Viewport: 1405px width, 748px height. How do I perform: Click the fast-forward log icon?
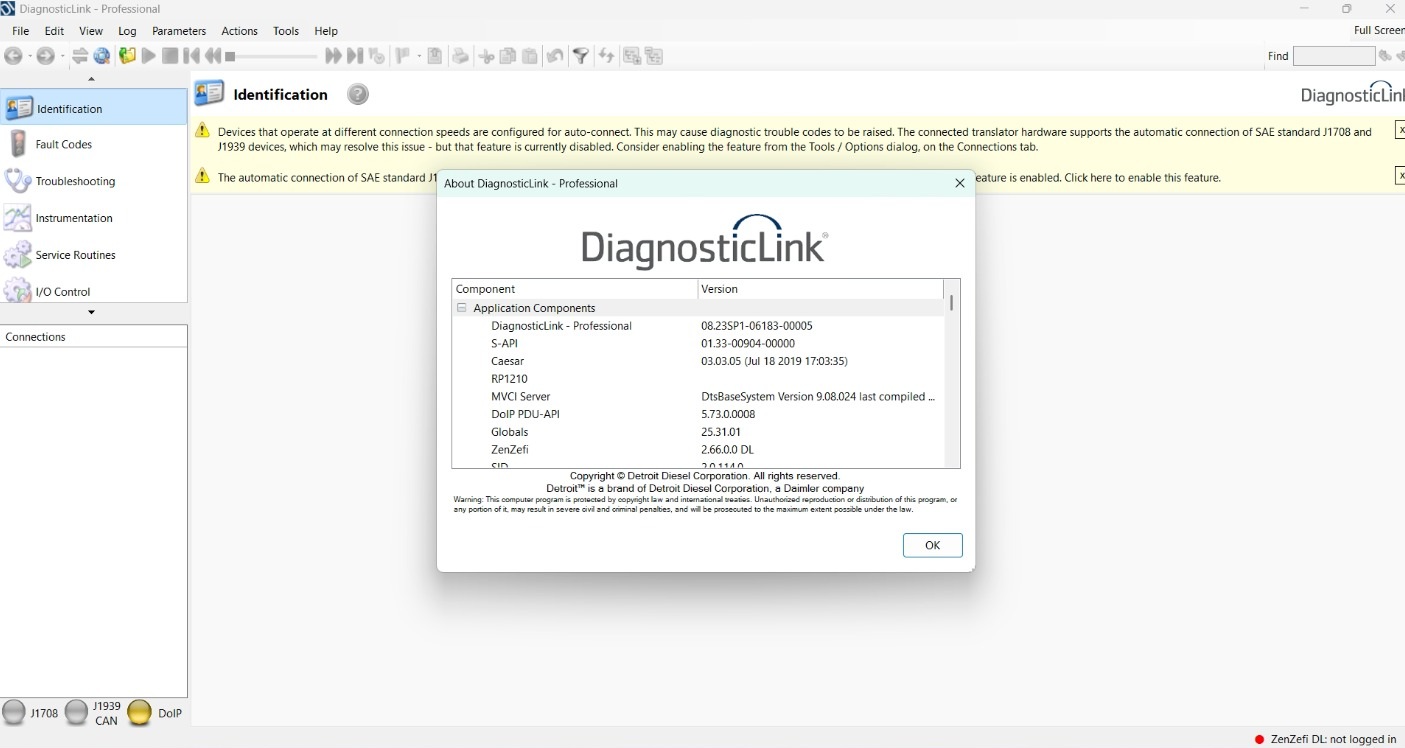(334, 56)
